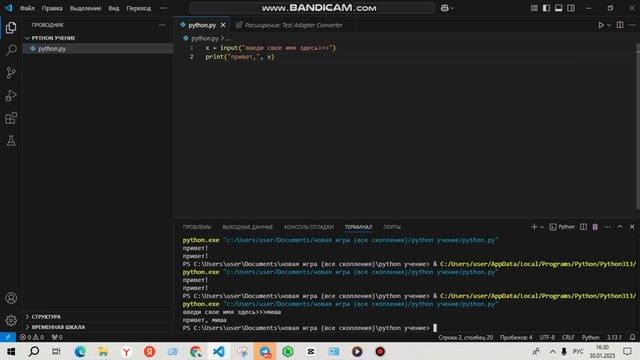Open the Файл menu
Screen dimensions: 640x360
coord(27,8)
